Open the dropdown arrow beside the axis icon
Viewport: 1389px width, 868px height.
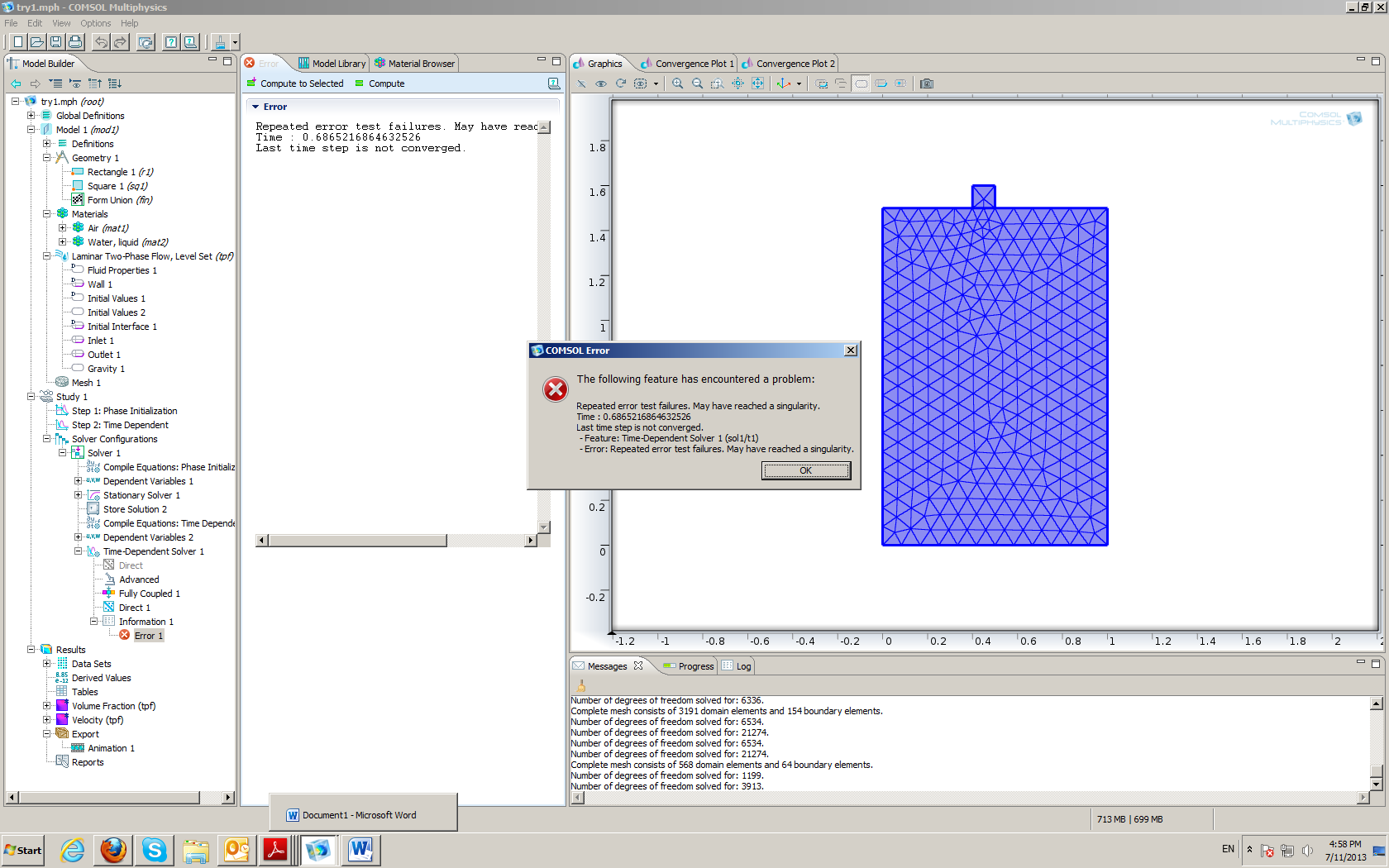[x=799, y=83]
